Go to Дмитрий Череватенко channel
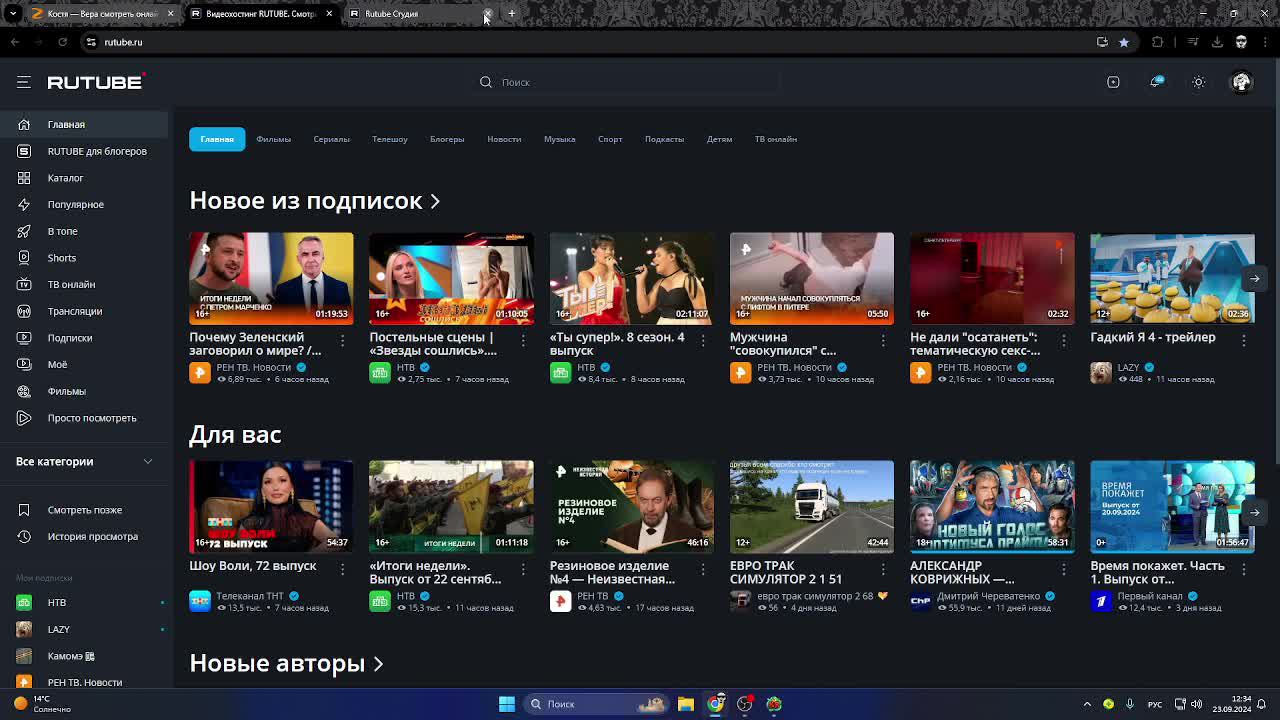This screenshot has width=1280, height=720. pyautogui.click(x=988, y=596)
